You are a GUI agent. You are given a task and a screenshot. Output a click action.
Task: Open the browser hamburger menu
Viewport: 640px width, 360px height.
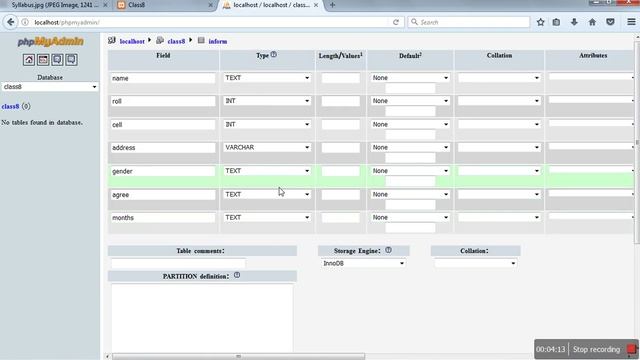coord(631,22)
